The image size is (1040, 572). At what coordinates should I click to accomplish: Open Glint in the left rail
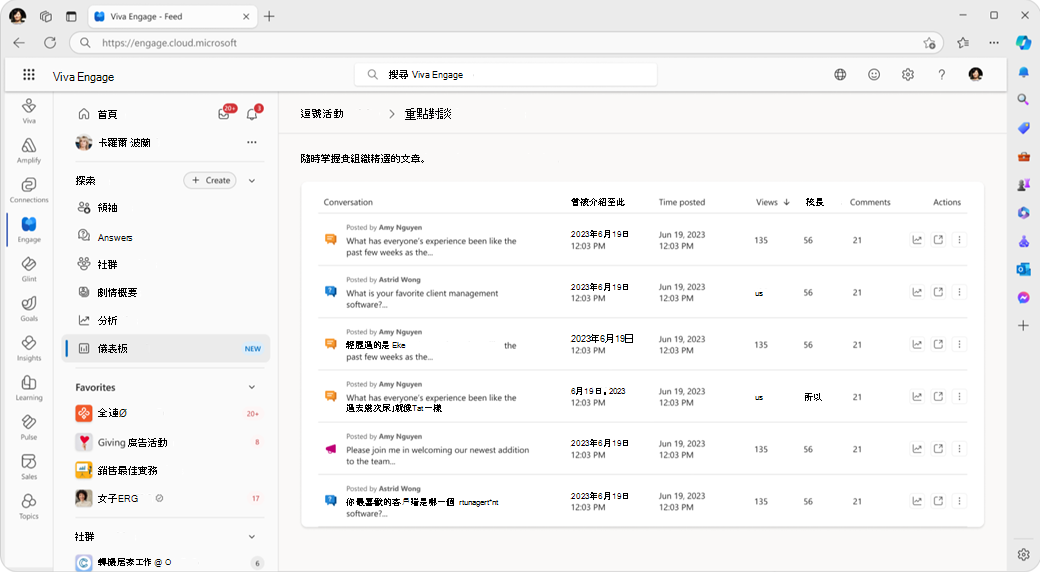coord(29,269)
